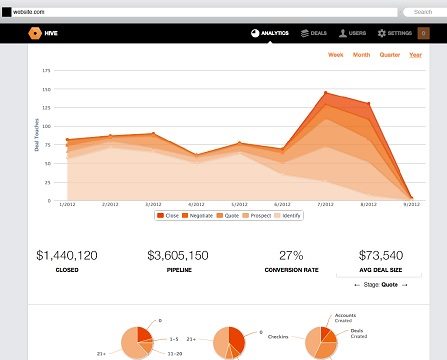The height and width of the screenshot is (360, 447).
Task: Click the Settings gear icon
Action: (382, 33)
